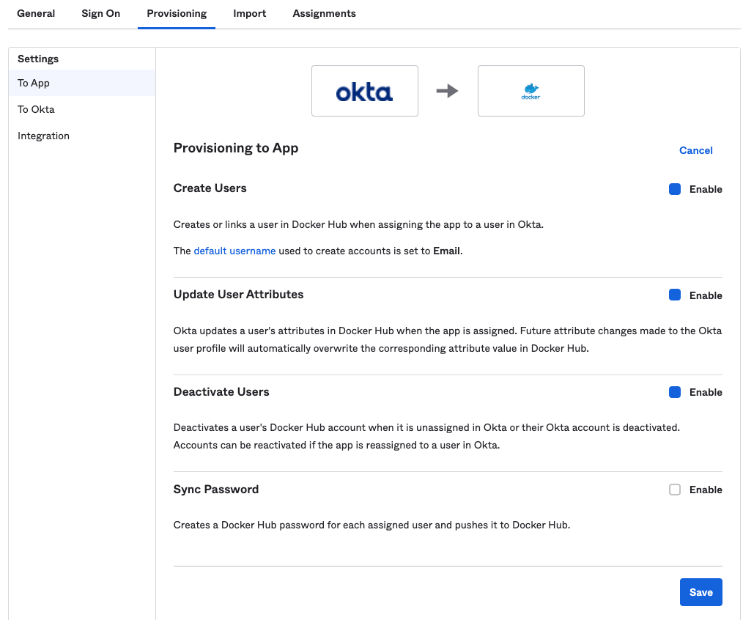The height and width of the screenshot is (632, 750).
Task: Go to the Import tab
Action: pyautogui.click(x=249, y=13)
